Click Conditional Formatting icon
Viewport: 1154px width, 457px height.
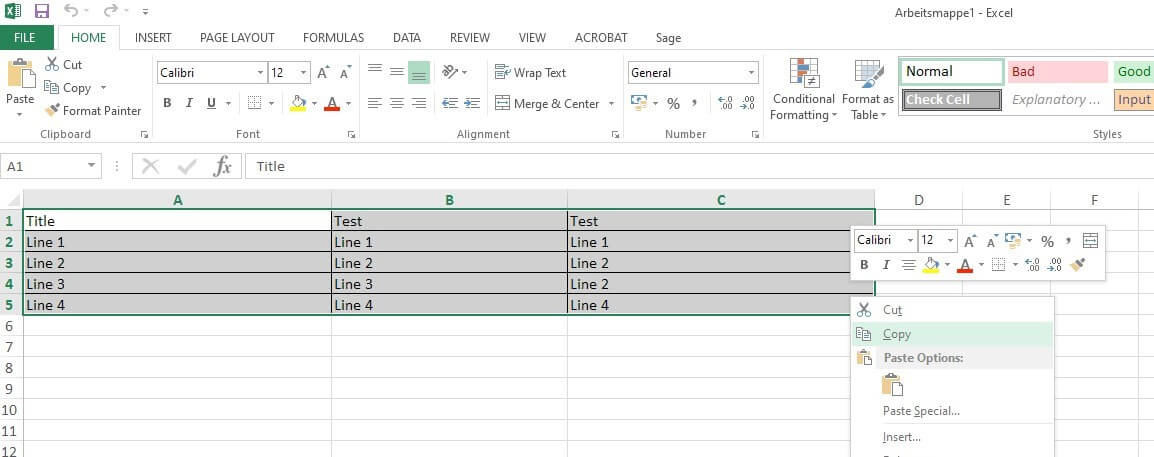803,73
